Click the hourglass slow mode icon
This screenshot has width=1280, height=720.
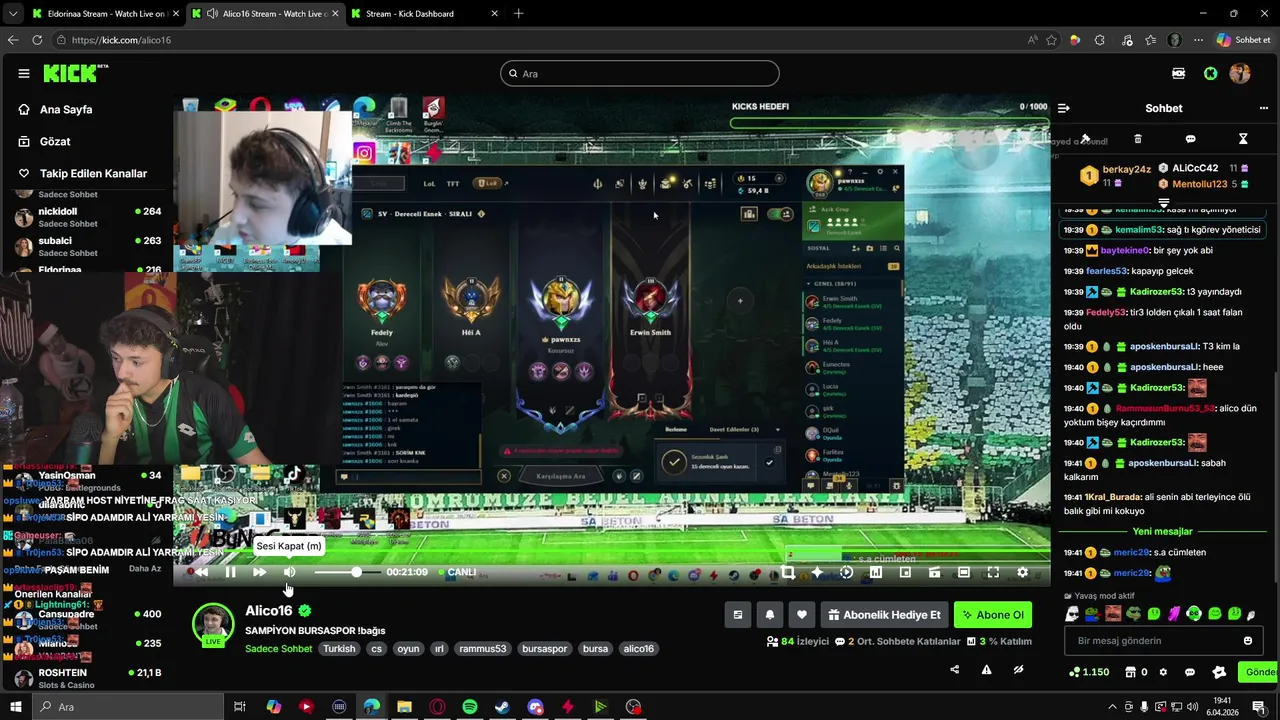1243,139
